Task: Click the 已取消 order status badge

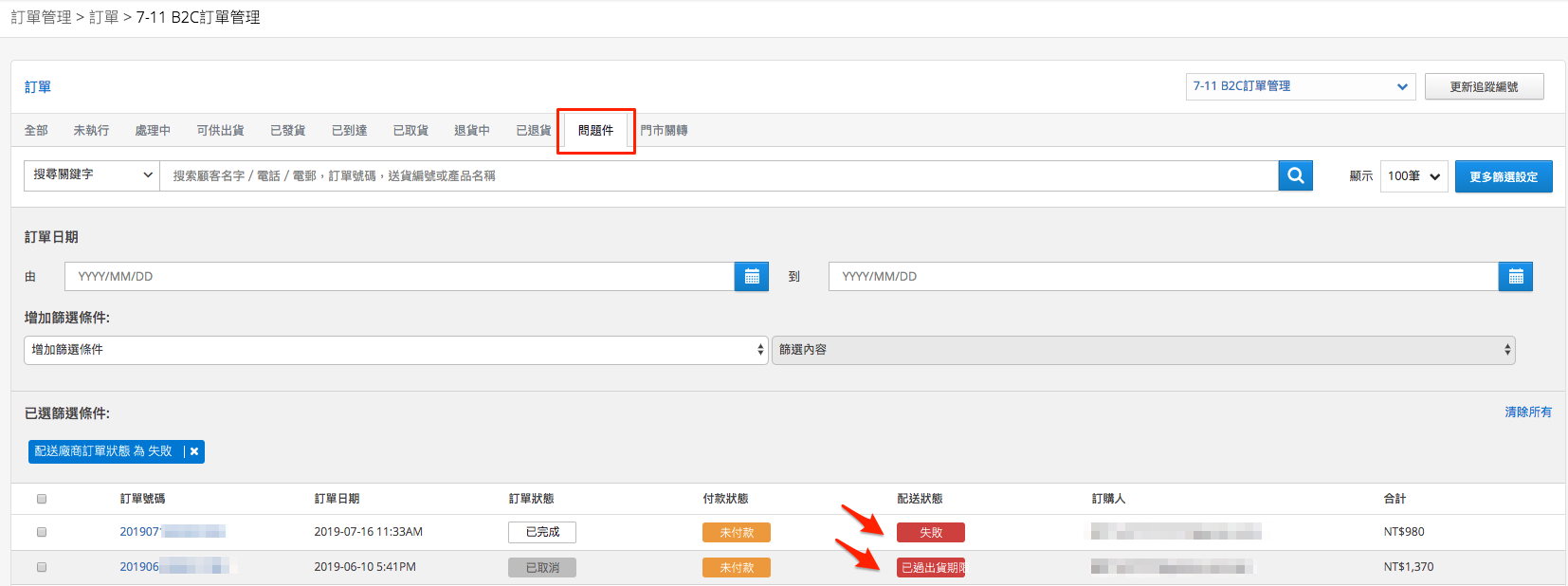Action: click(x=542, y=567)
